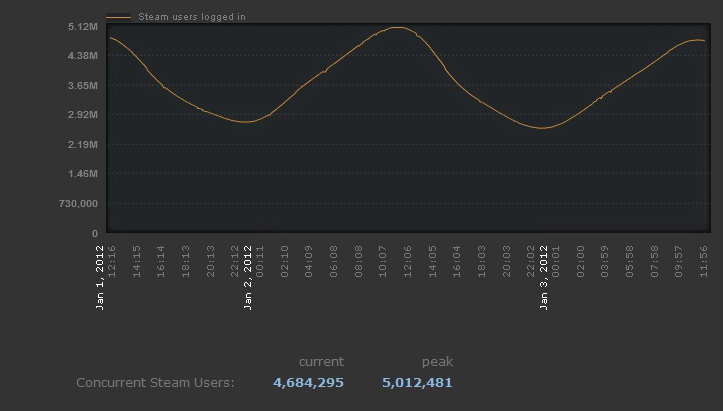Click the orange legend line swatch
Screen dimensions: 723x411
(x=118, y=17)
